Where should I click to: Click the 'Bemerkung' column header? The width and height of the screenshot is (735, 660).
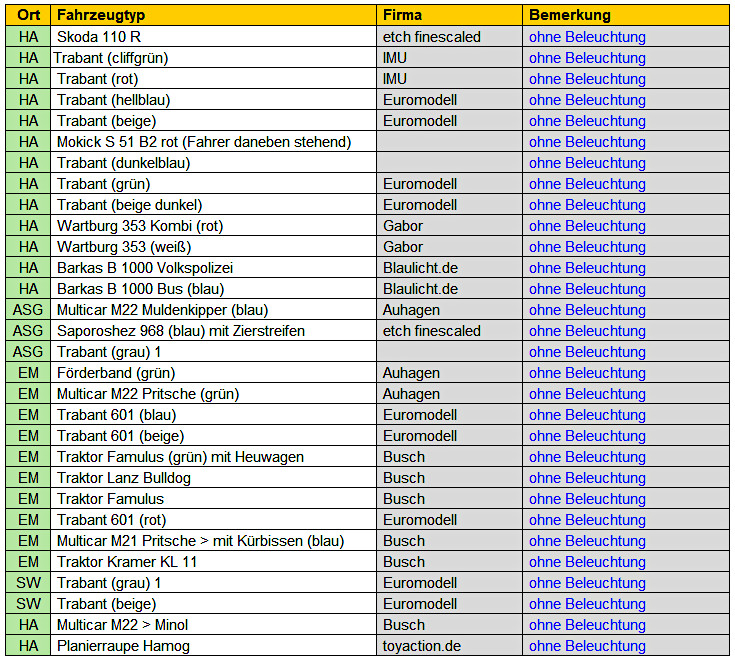[x=626, y=15]
